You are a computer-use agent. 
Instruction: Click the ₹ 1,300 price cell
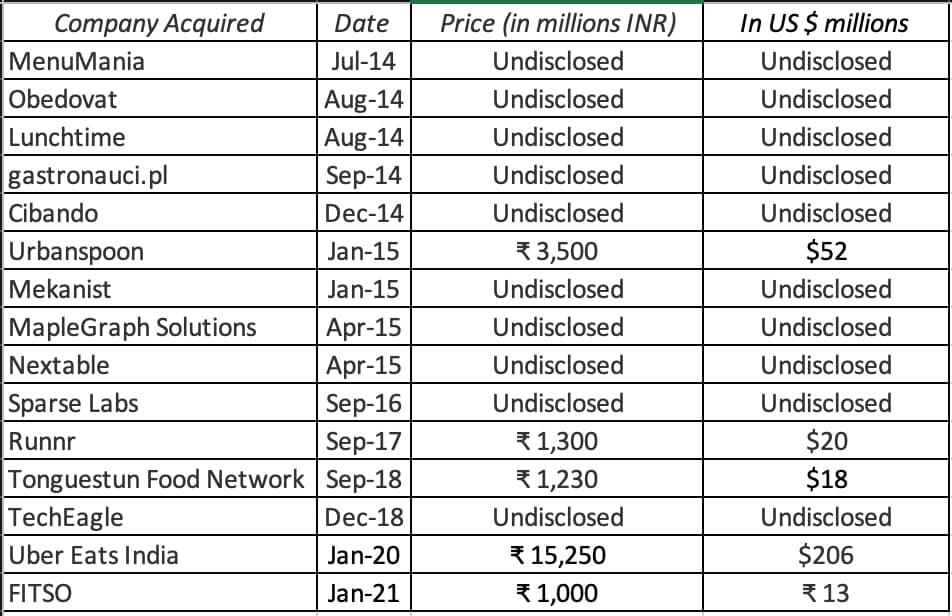(x=558, y=441)
